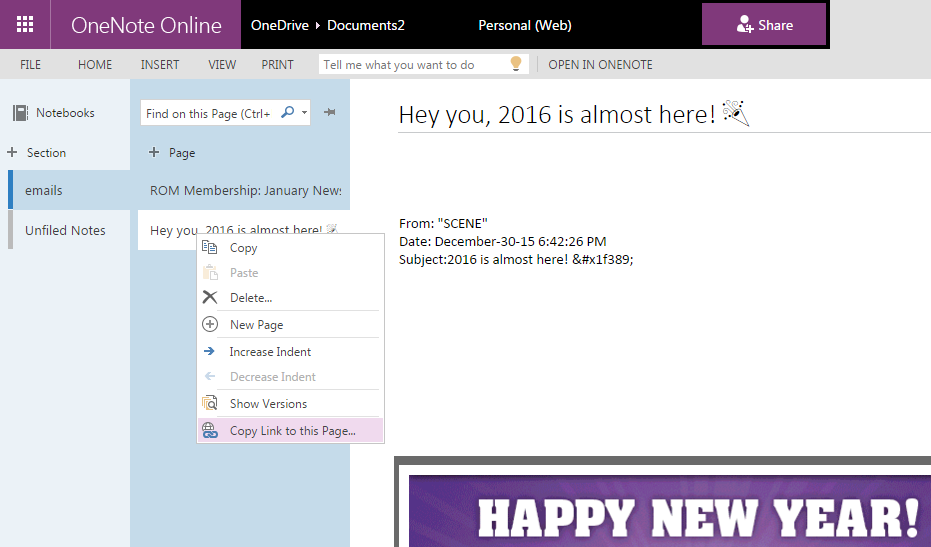This screenshot has width=931, height=547.
Task: Select Show Versions menu entry
Action: 290,403
